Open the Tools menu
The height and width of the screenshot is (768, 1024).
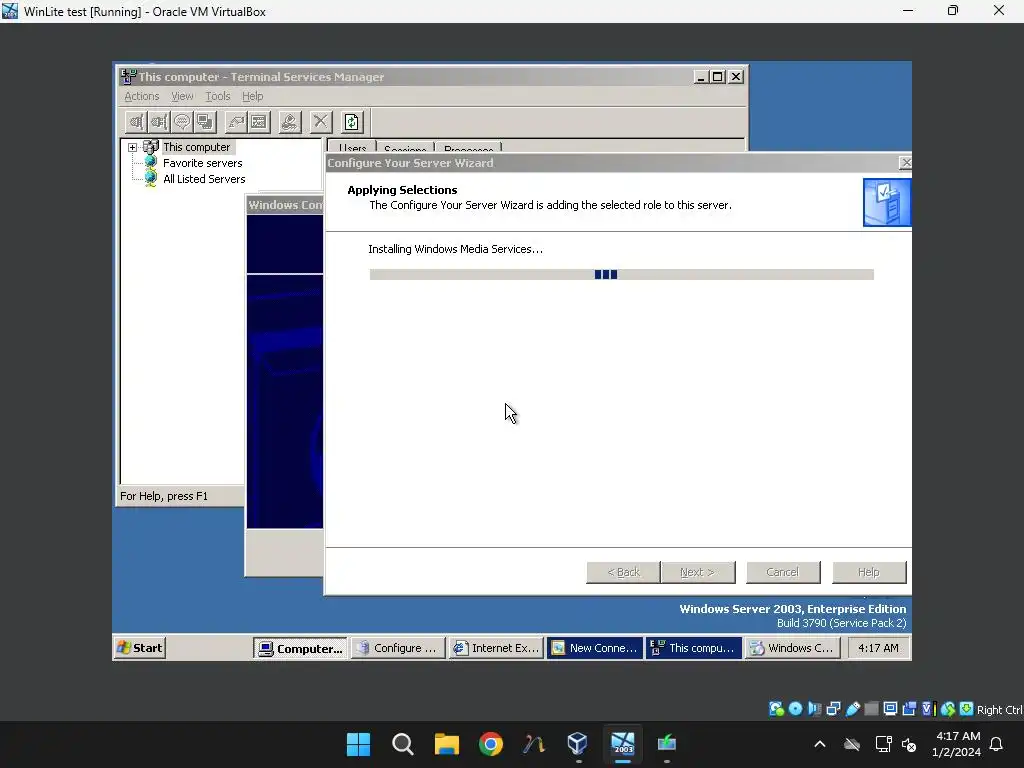(x=217, y=96)
